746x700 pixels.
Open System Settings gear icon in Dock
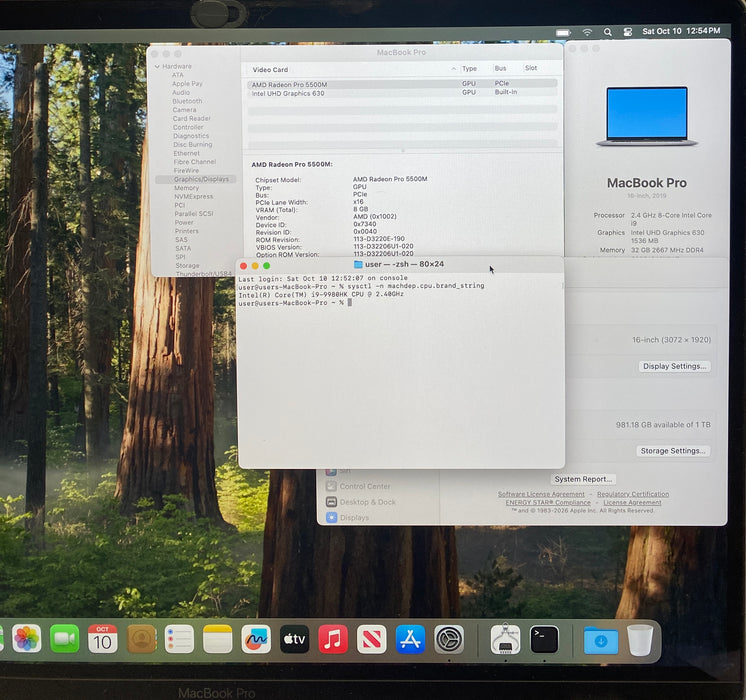pyautogui.click(x=449, y=639)
